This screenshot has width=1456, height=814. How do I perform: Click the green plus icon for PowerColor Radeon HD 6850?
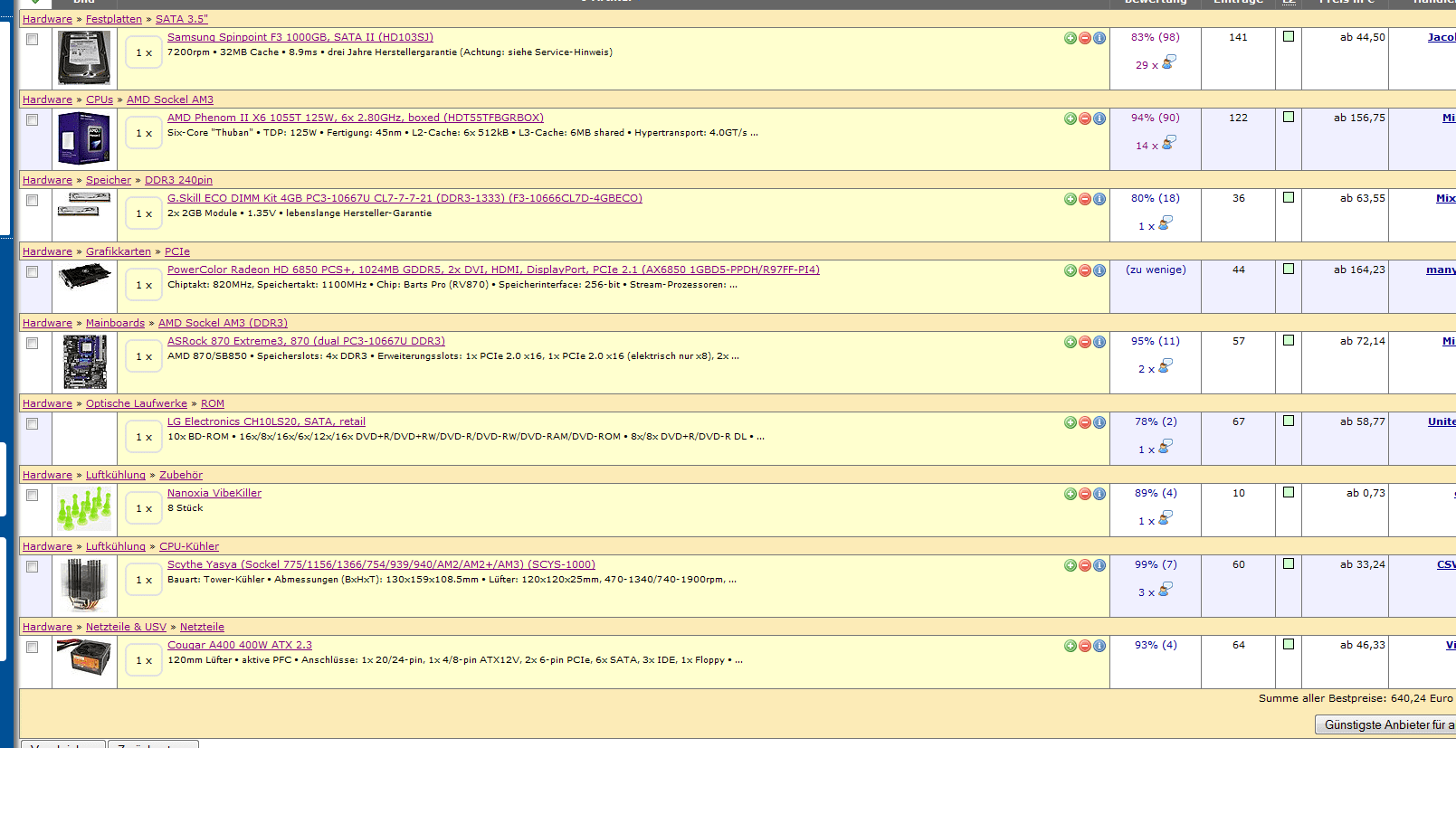pos(1071,270)
